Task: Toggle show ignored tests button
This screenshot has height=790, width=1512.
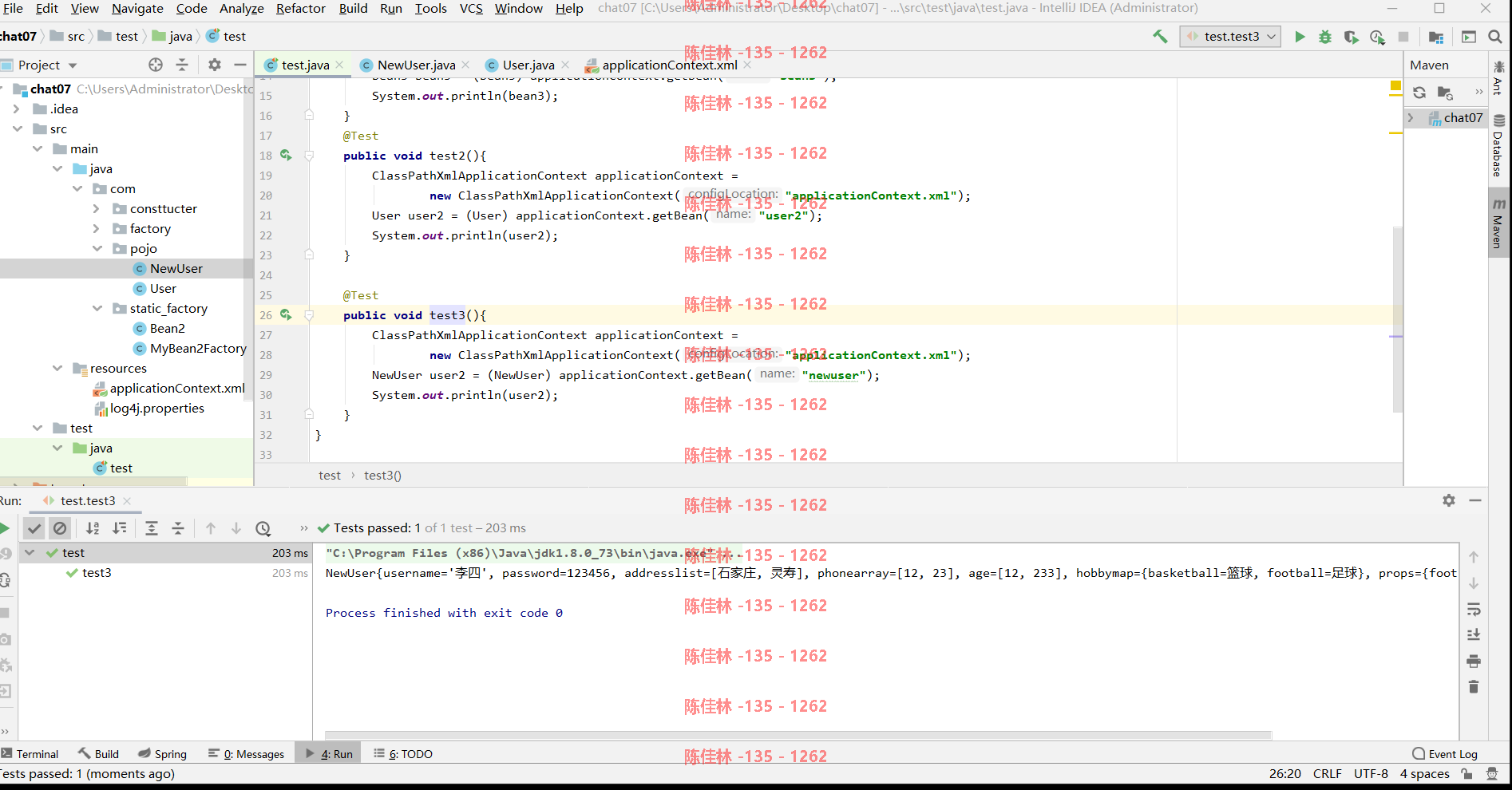Action: coord(60,528)
